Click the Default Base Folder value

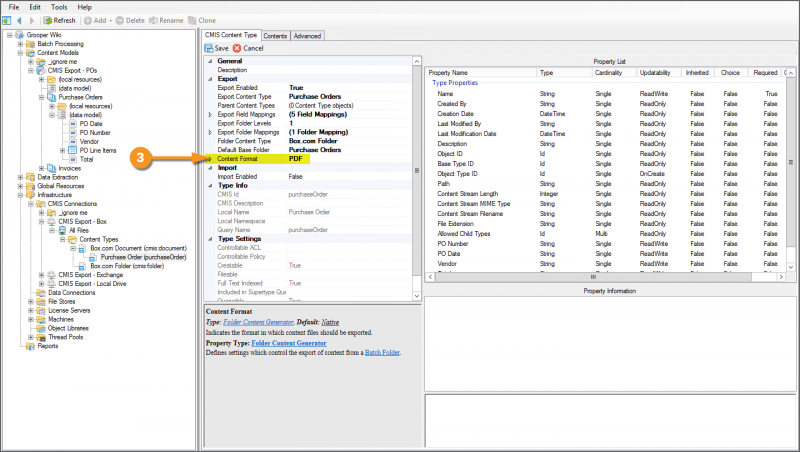point(315,150)
